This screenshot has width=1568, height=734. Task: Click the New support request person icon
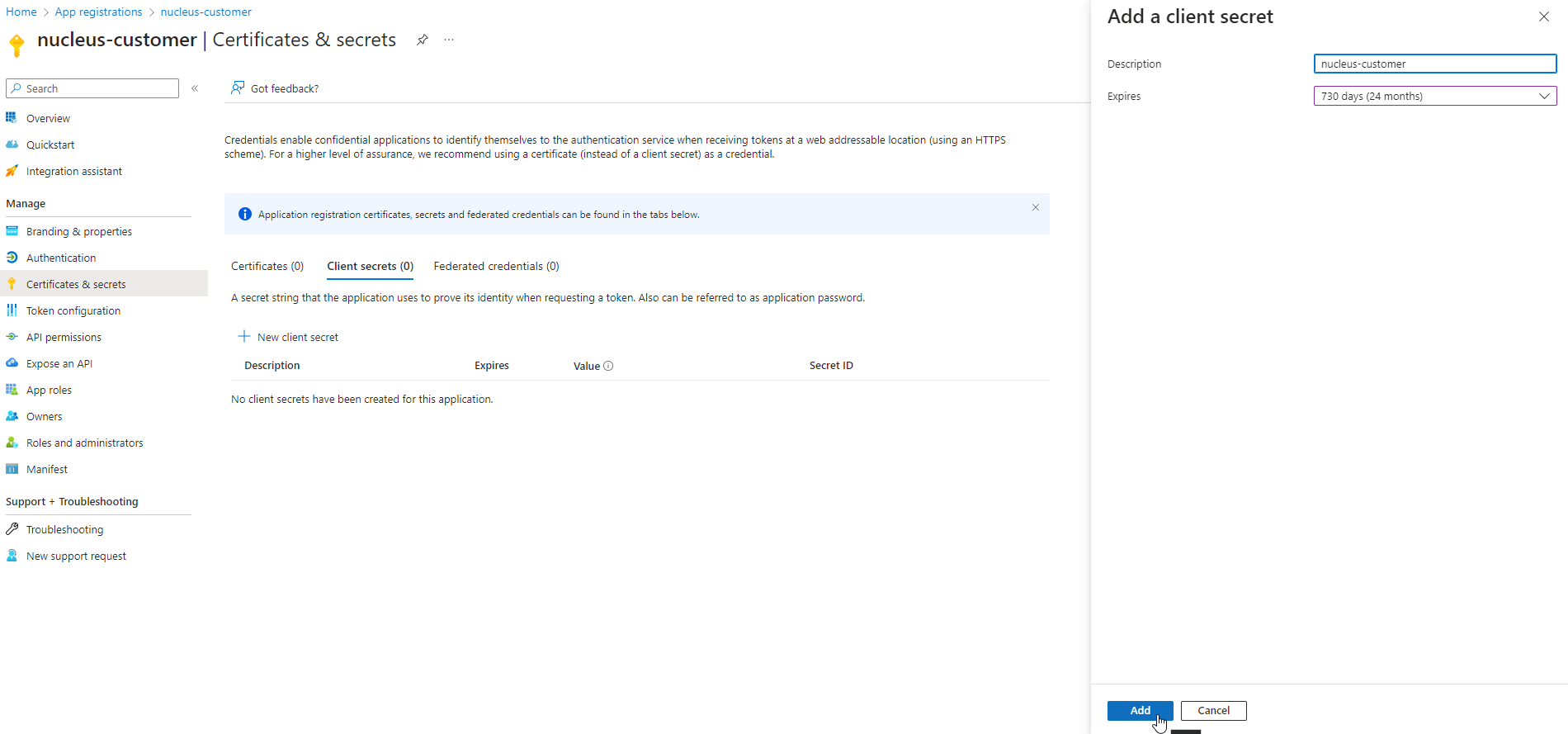[12, 556]
